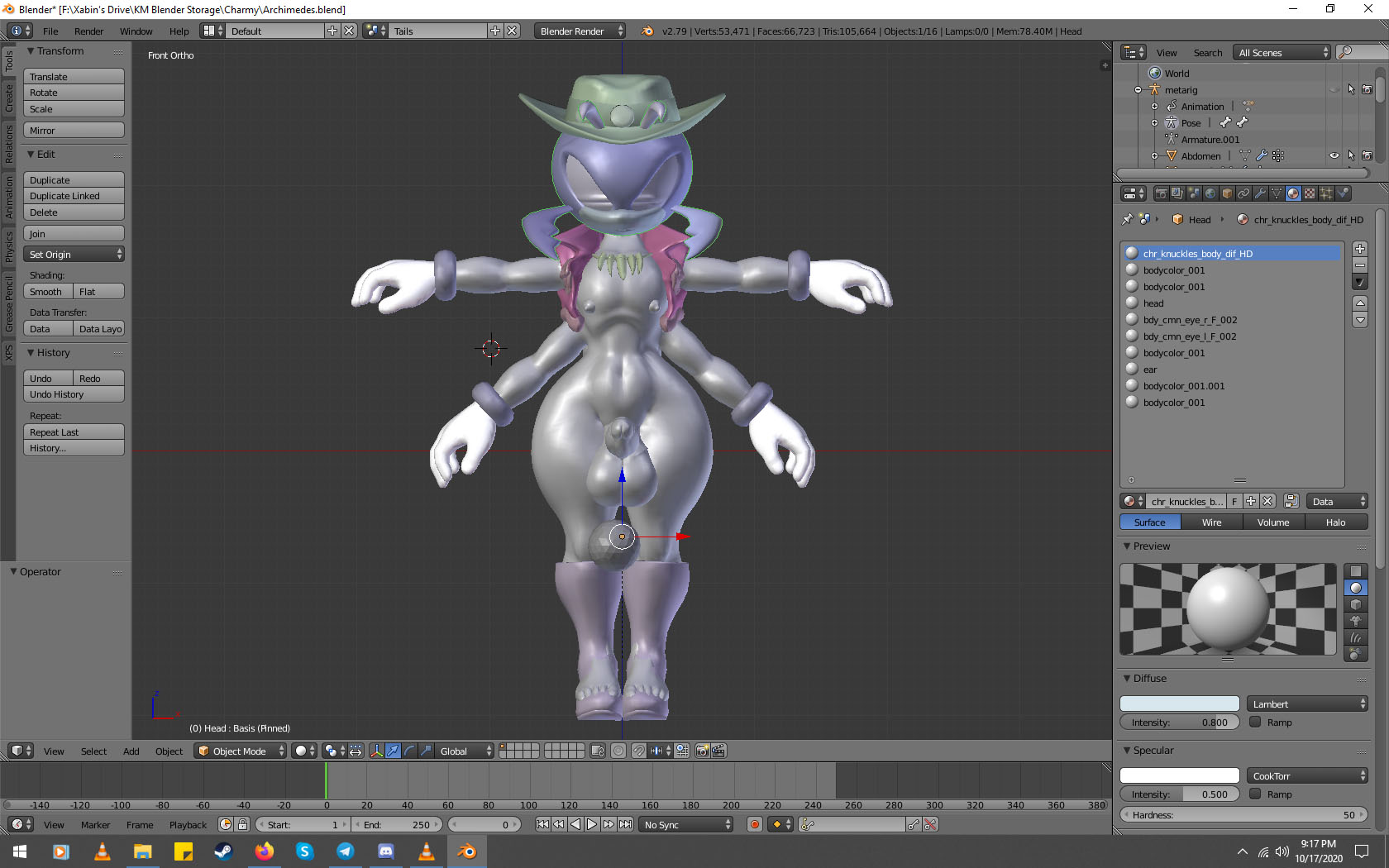The image size is (1389, 868).
Task: Expand the Animation item in outliner
Action: 1154,107
